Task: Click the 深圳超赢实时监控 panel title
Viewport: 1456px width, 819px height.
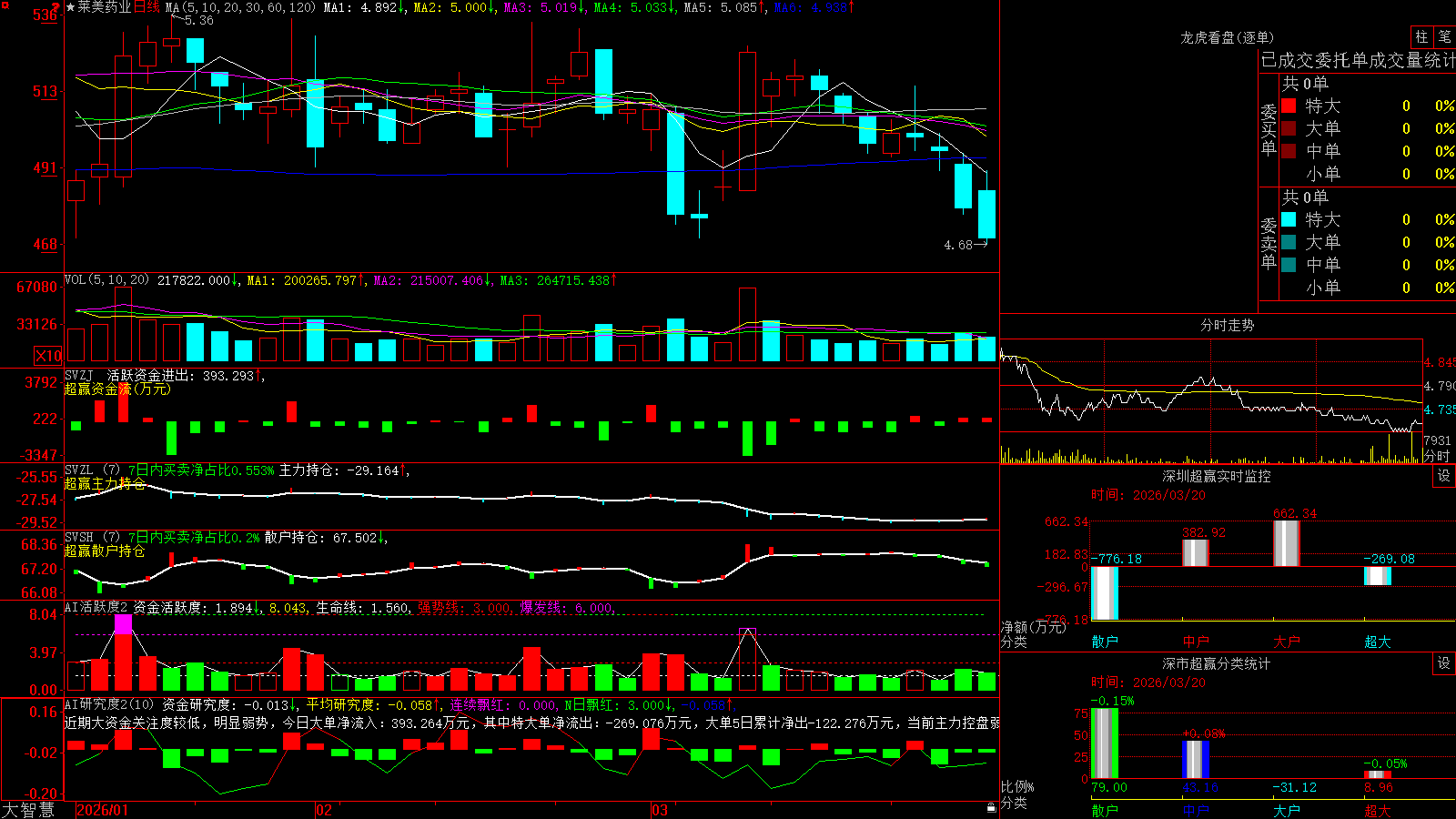Action: pyautogui.click(x=1217, y=476)
